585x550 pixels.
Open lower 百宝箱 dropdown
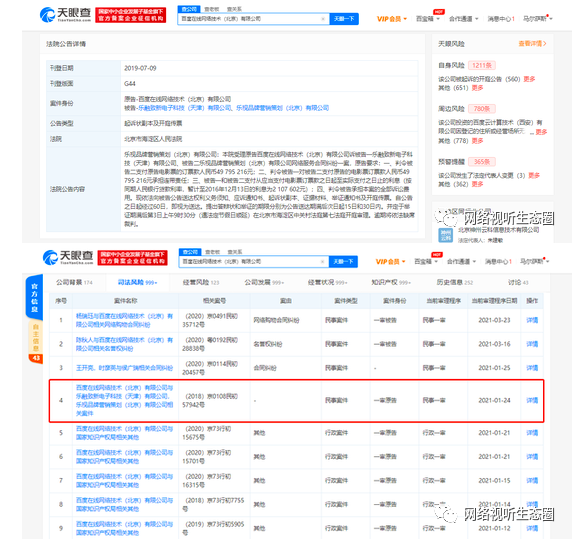click(426, 262)
